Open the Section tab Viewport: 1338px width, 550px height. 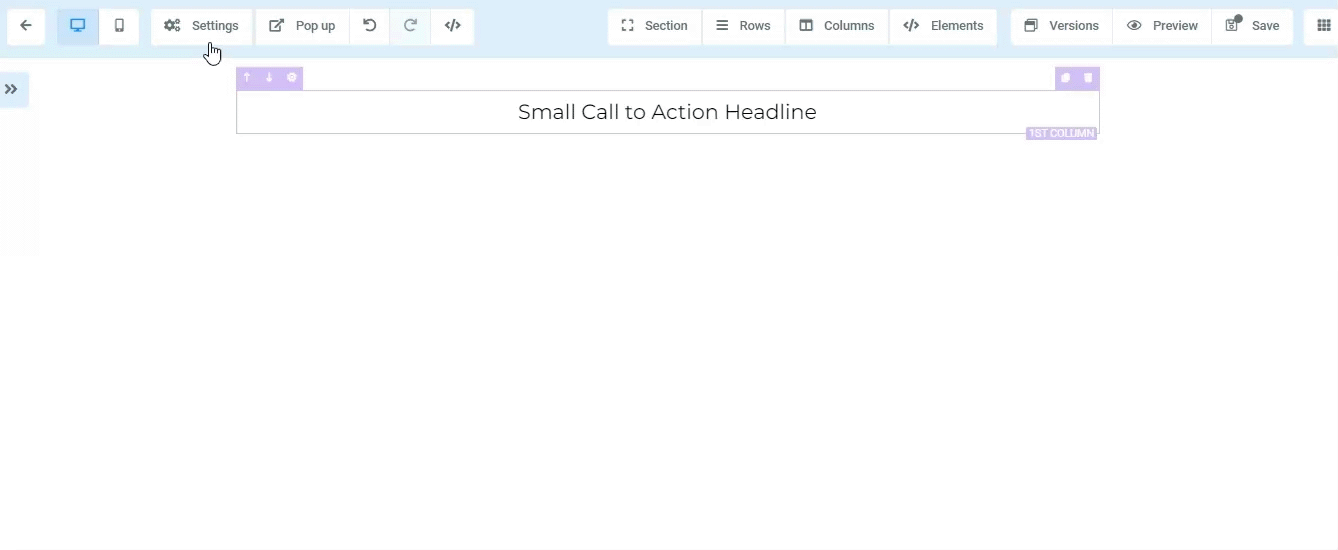pyautogui.click(x=655, y=26)
